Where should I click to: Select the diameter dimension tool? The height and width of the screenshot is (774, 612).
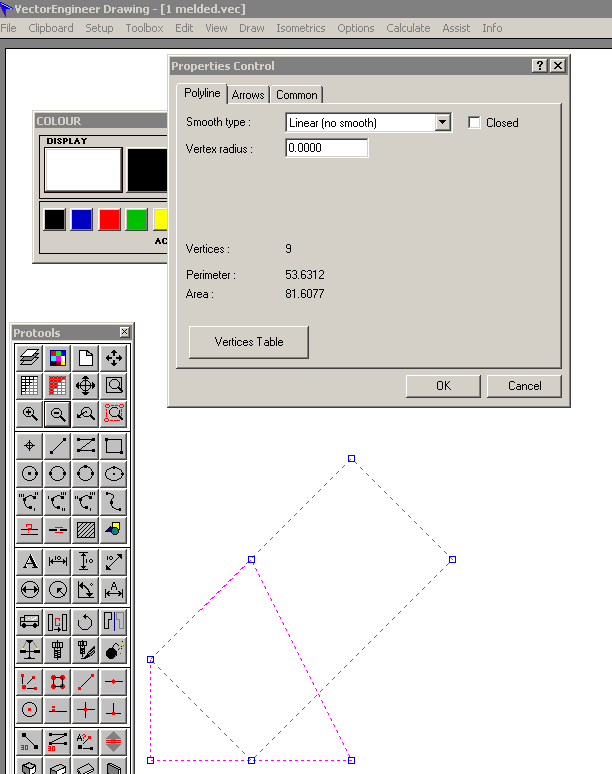[30, 590]
